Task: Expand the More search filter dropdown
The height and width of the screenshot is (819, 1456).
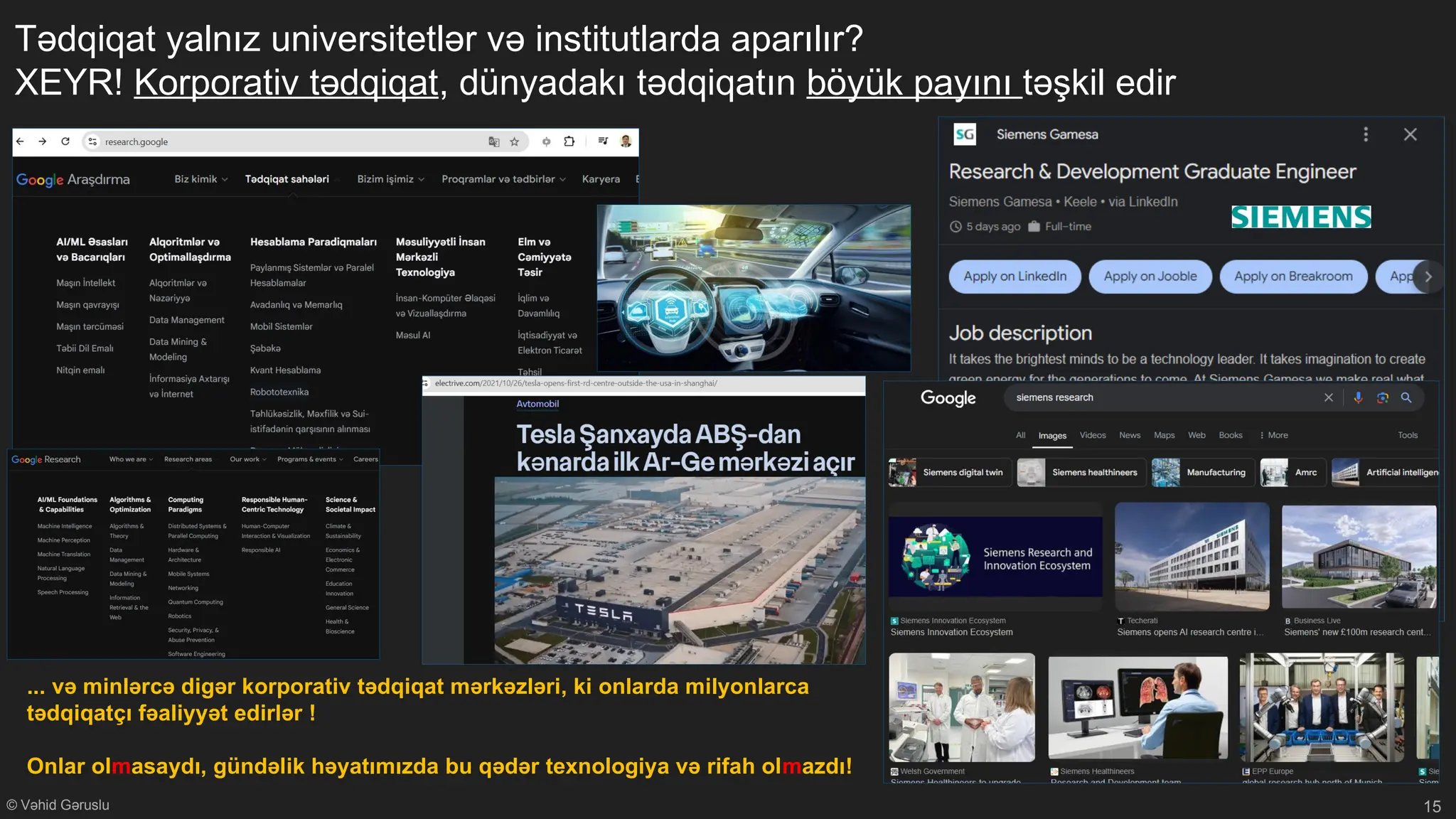Action: tap(1273, 435)
